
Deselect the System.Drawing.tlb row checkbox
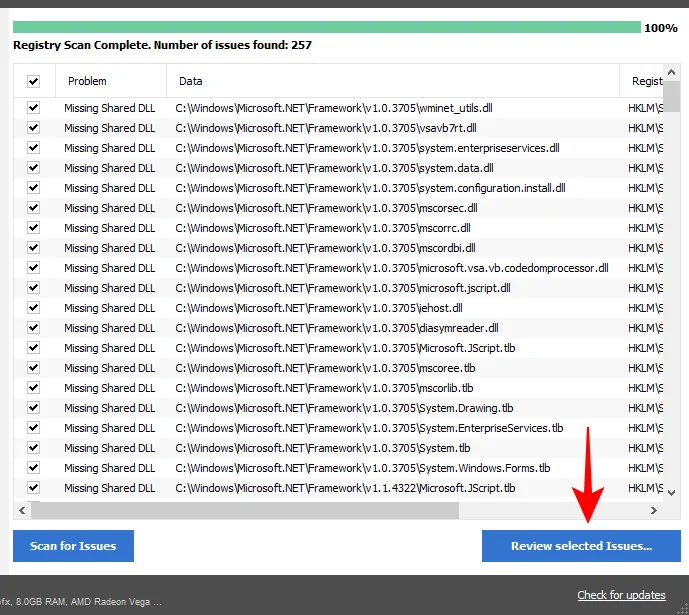(x=34, y=408)
